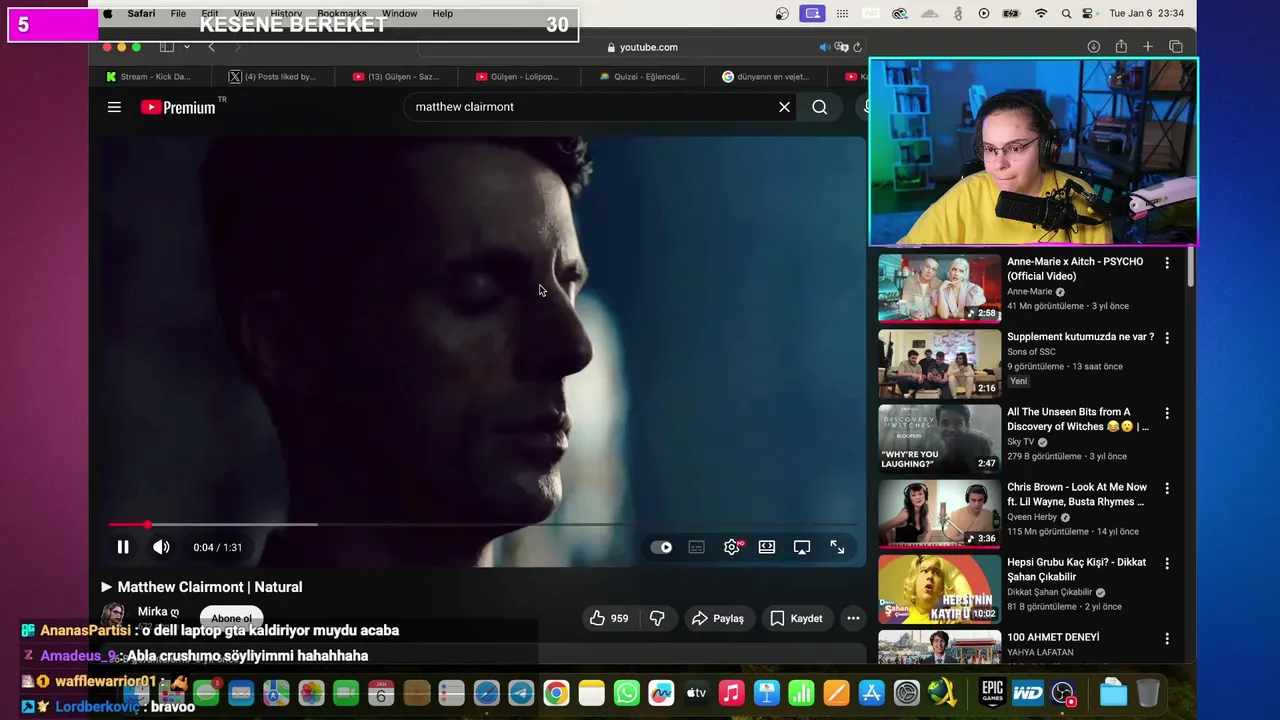Expand the sidebar tab group chevron
The width and height of the screenshot is (1280, 720).
(186, 47)
